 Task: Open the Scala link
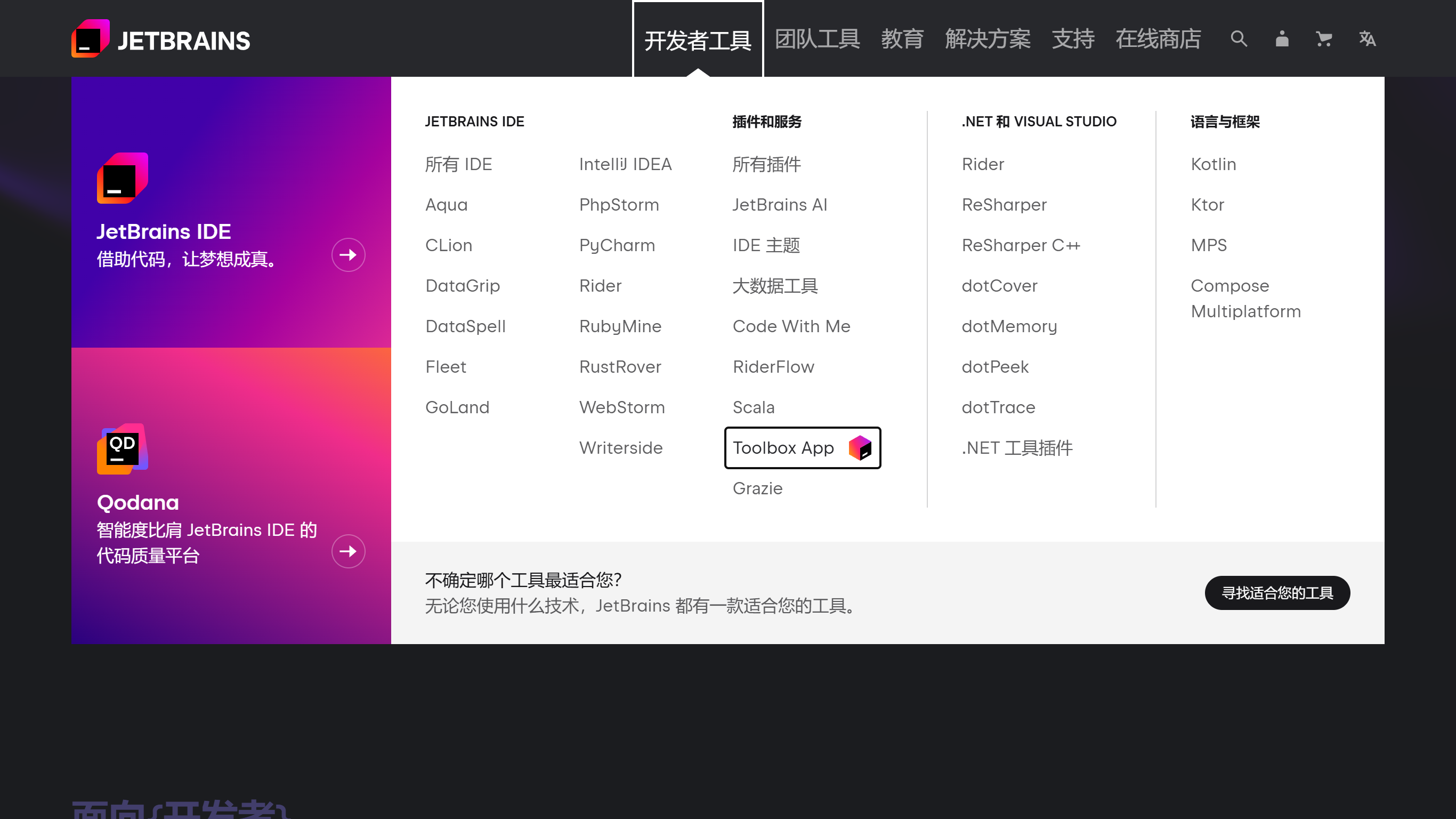(754, 407)
